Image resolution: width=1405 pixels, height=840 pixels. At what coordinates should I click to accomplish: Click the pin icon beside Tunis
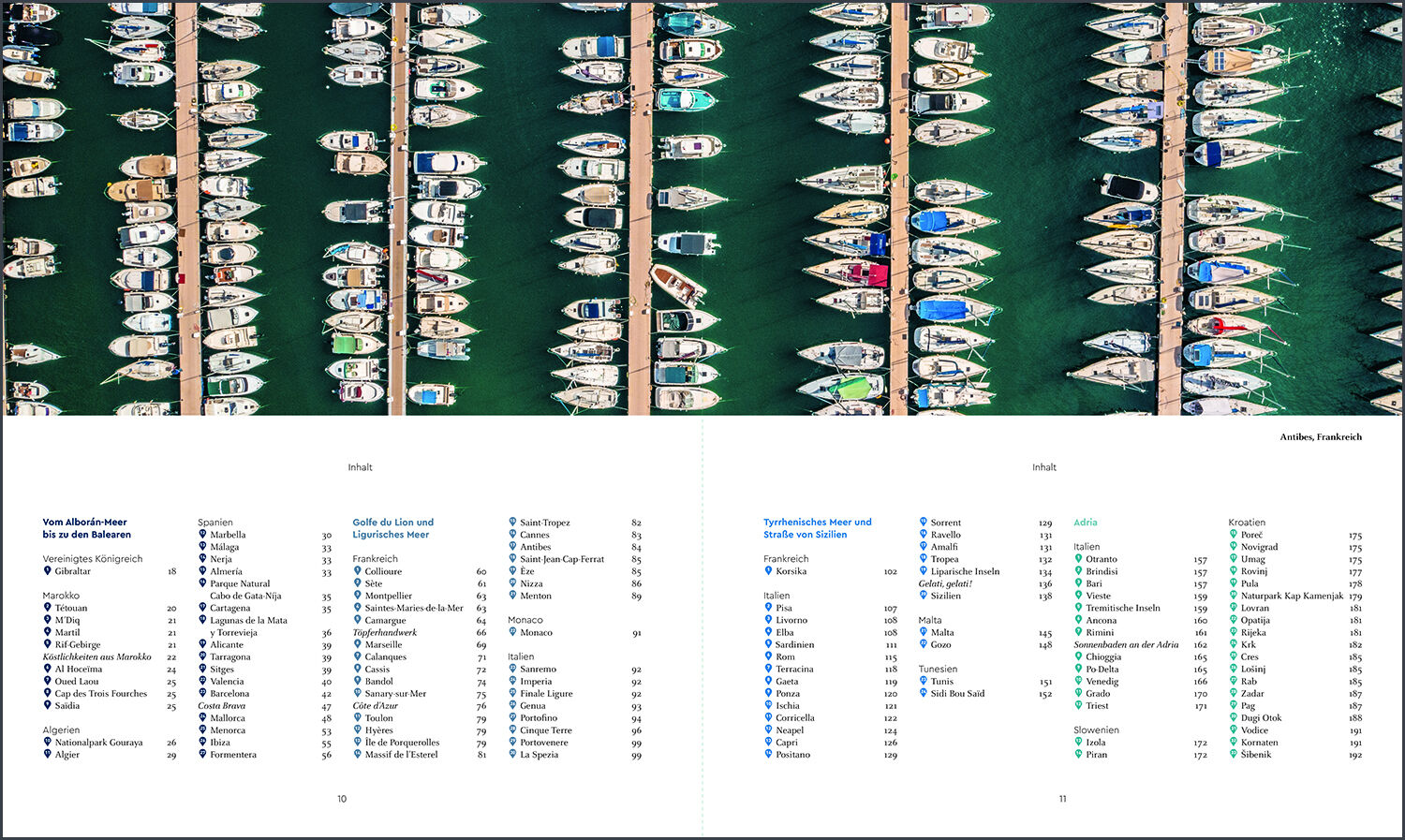point(923,681)
